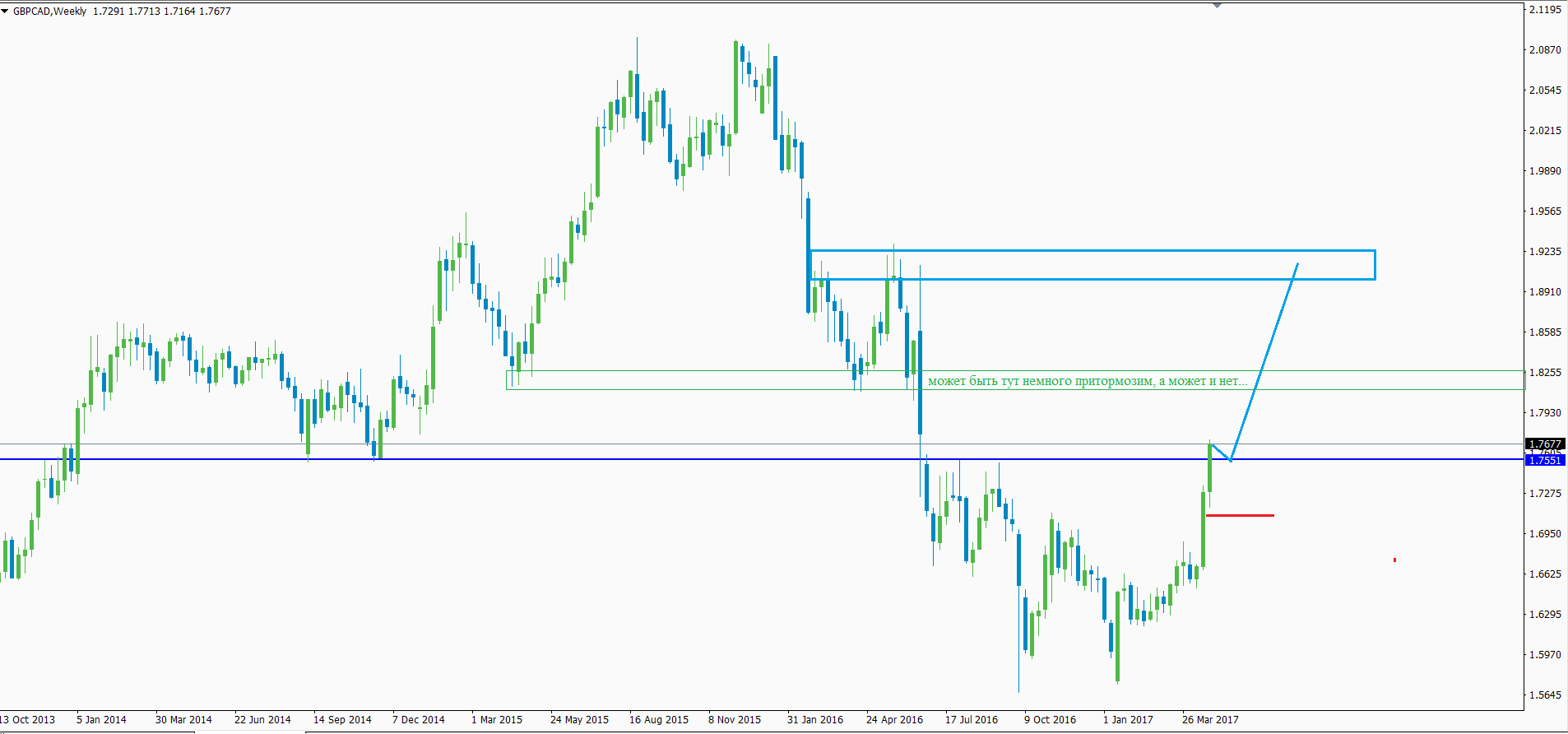Click the 1 Mar 2015 date label
Screen dimensions: 1568x734
pyautogui.click(x=497, y=720)
